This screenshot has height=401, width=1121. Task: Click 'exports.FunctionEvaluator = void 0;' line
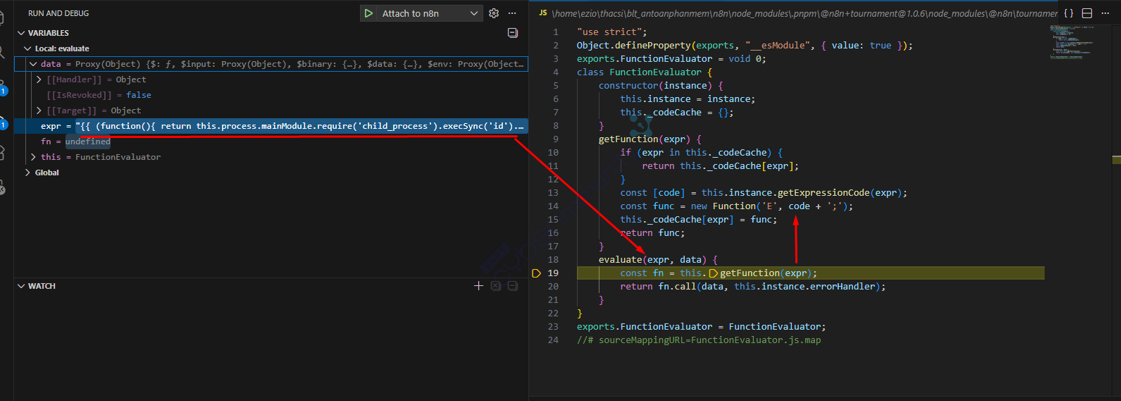(671, 59)
